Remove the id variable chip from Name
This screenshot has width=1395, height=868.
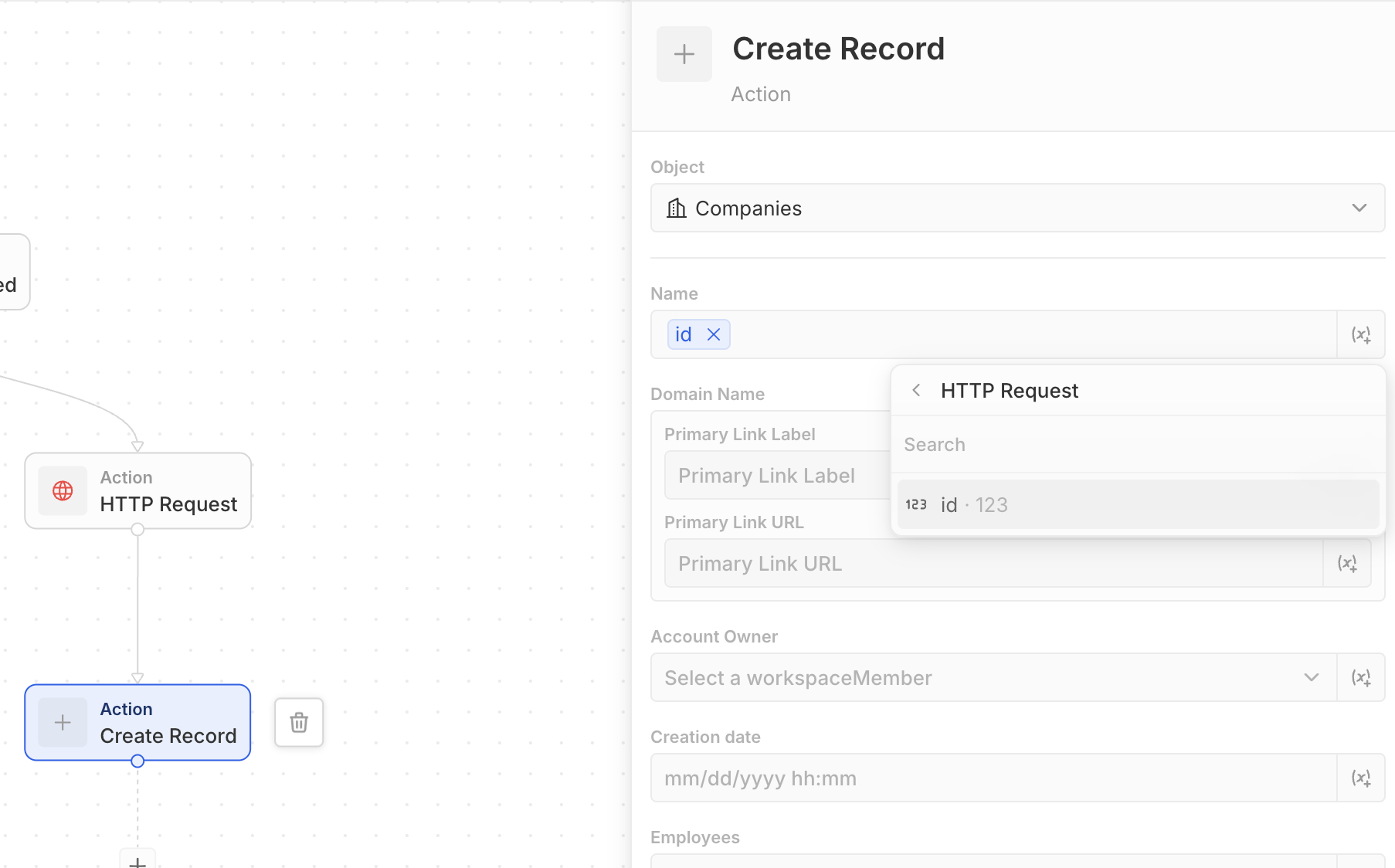[x=714, y=334]
